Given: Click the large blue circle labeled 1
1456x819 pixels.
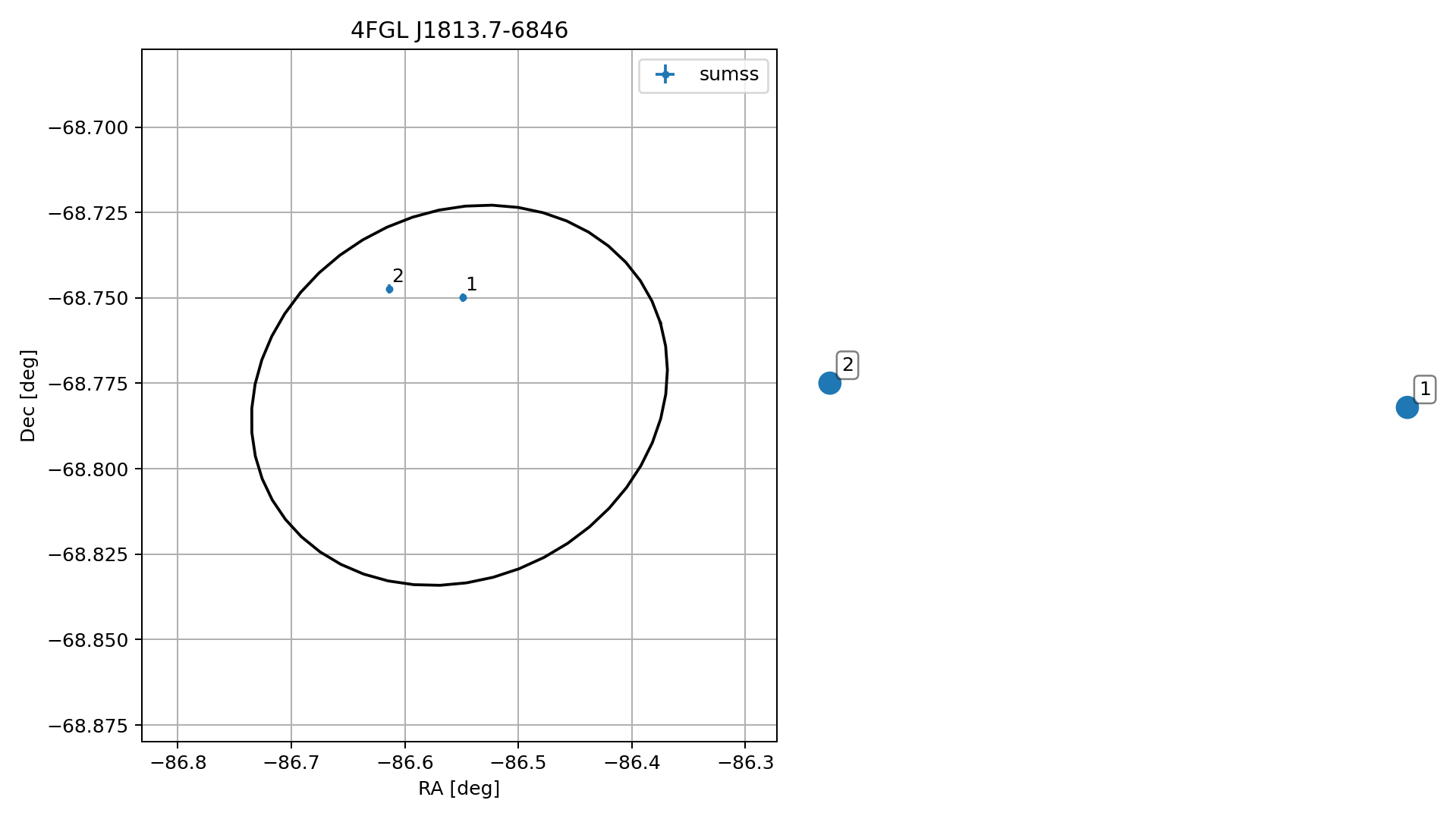Looking at the screenshot, I should tap(1407, 407).
